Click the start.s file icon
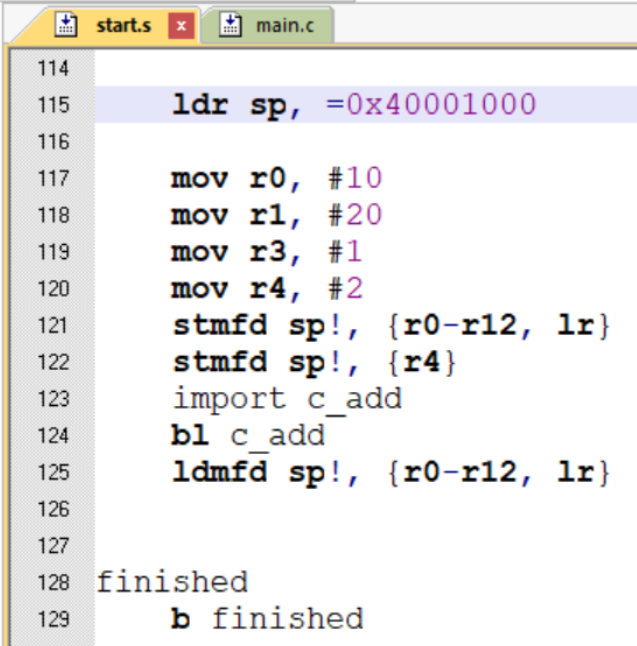Viewport: 637px width, 646px height. [x=66, y=25]
